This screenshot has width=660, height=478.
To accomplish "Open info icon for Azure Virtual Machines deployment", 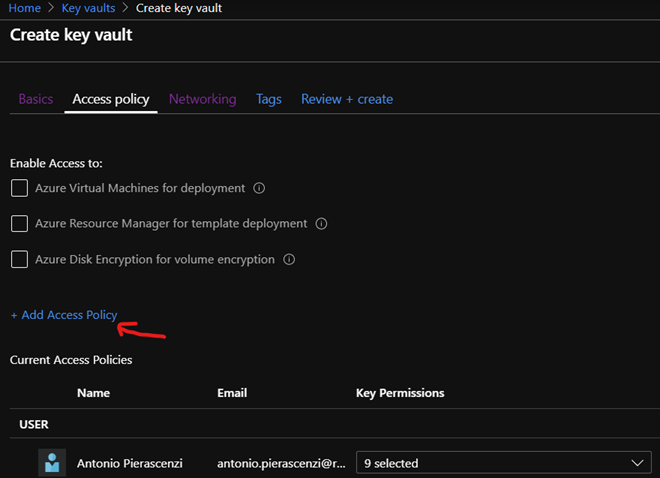I will point(259,188).
